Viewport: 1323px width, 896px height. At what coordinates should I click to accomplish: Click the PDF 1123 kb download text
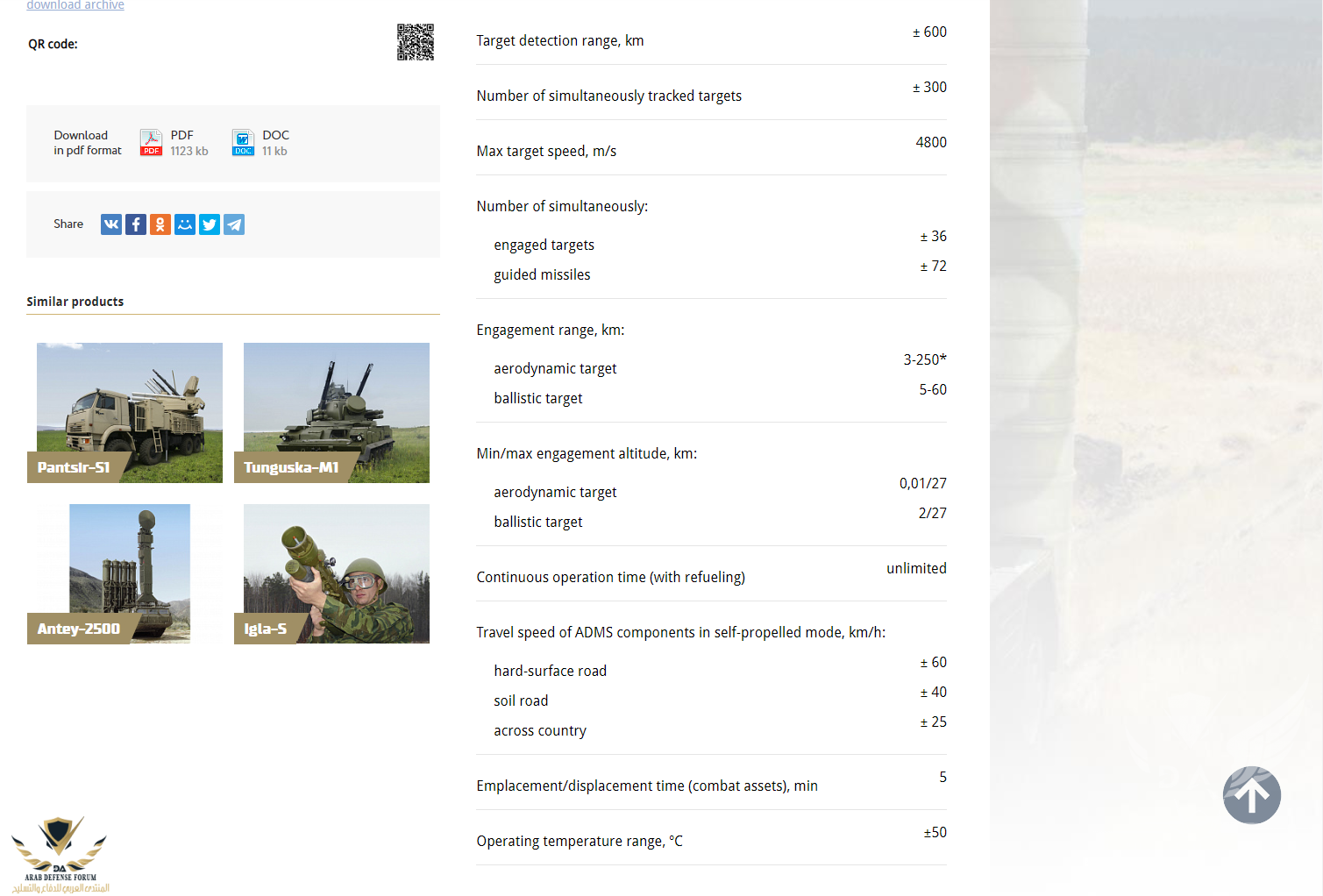pyautogui.click(x=189, y=143)
